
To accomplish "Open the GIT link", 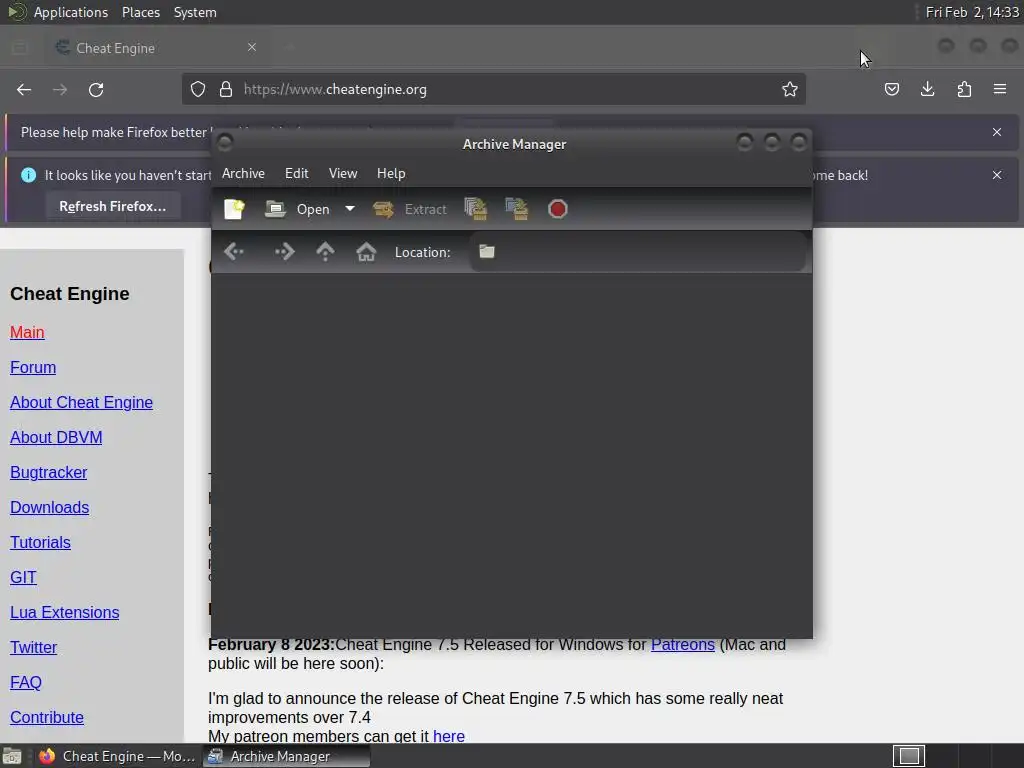I will tap(23, 577).
